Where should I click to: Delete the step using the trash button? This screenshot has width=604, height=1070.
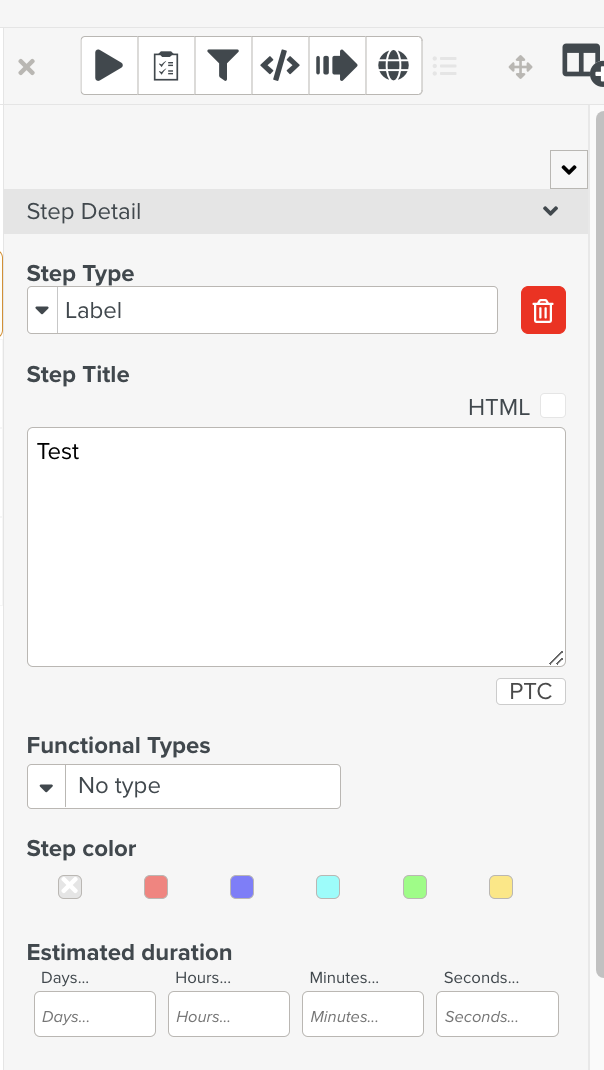point(543,310)
